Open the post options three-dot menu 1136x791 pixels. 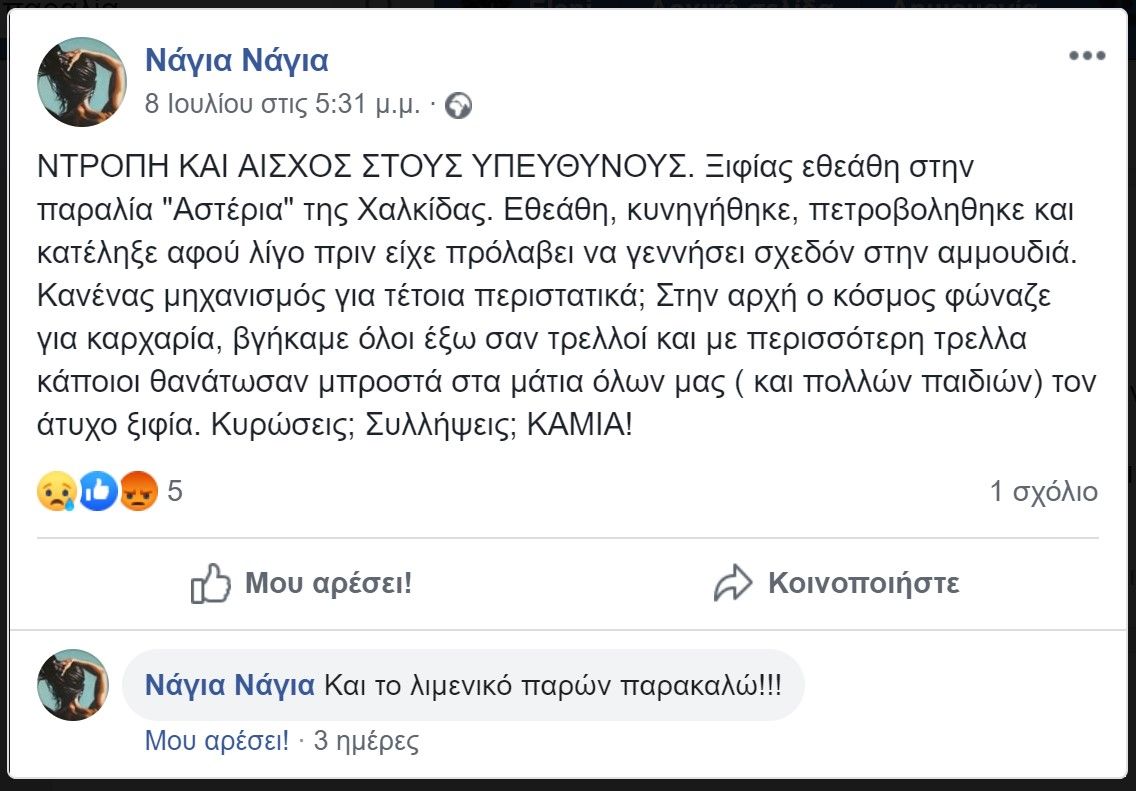click(1086, 56)
